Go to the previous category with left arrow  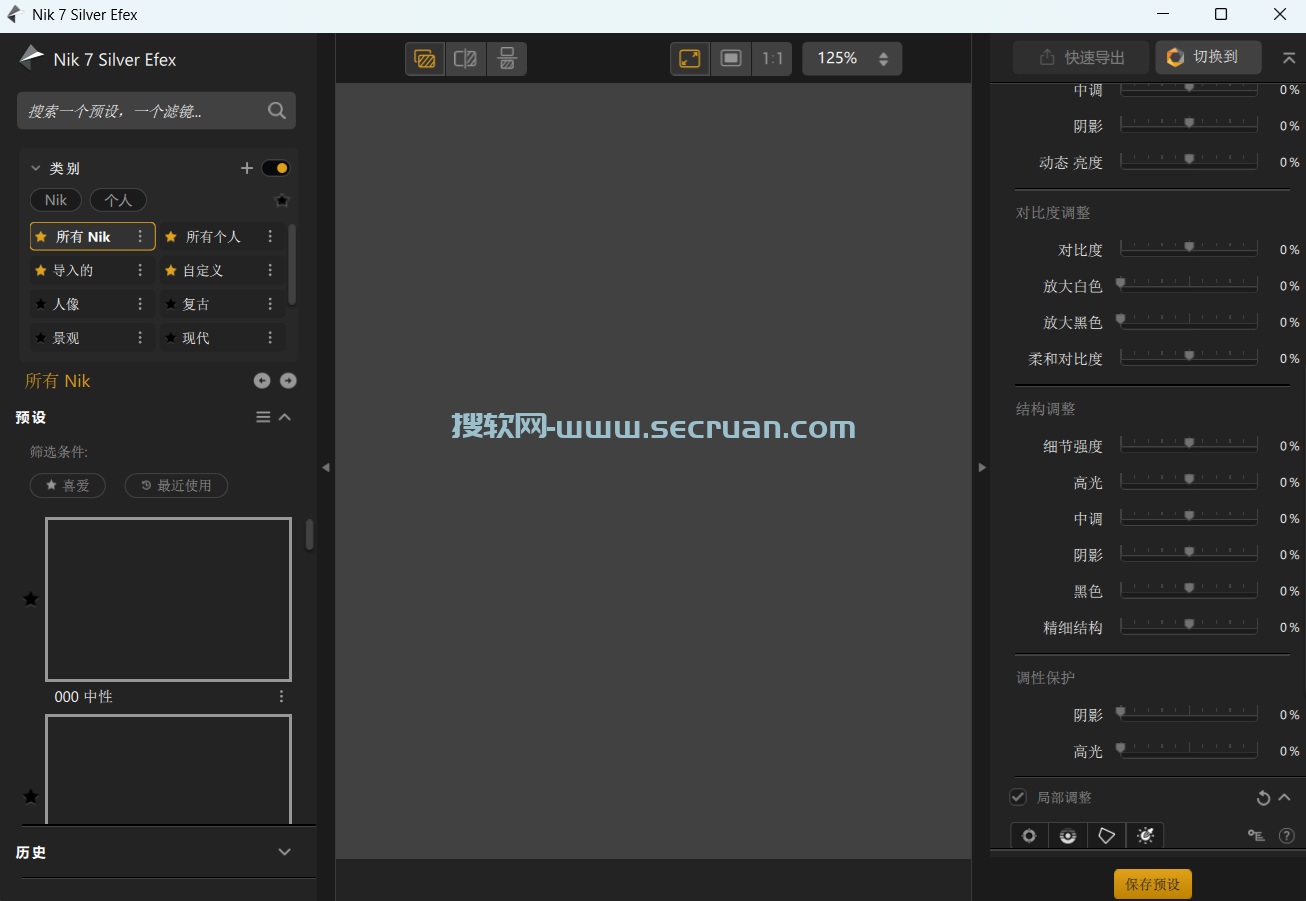pos(262,380)
